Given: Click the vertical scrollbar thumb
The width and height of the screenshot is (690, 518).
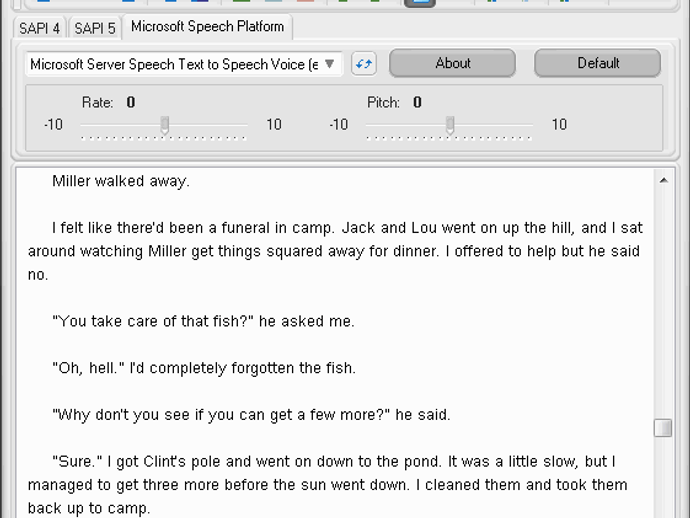Looking at the screenshot, I should 663,428.
